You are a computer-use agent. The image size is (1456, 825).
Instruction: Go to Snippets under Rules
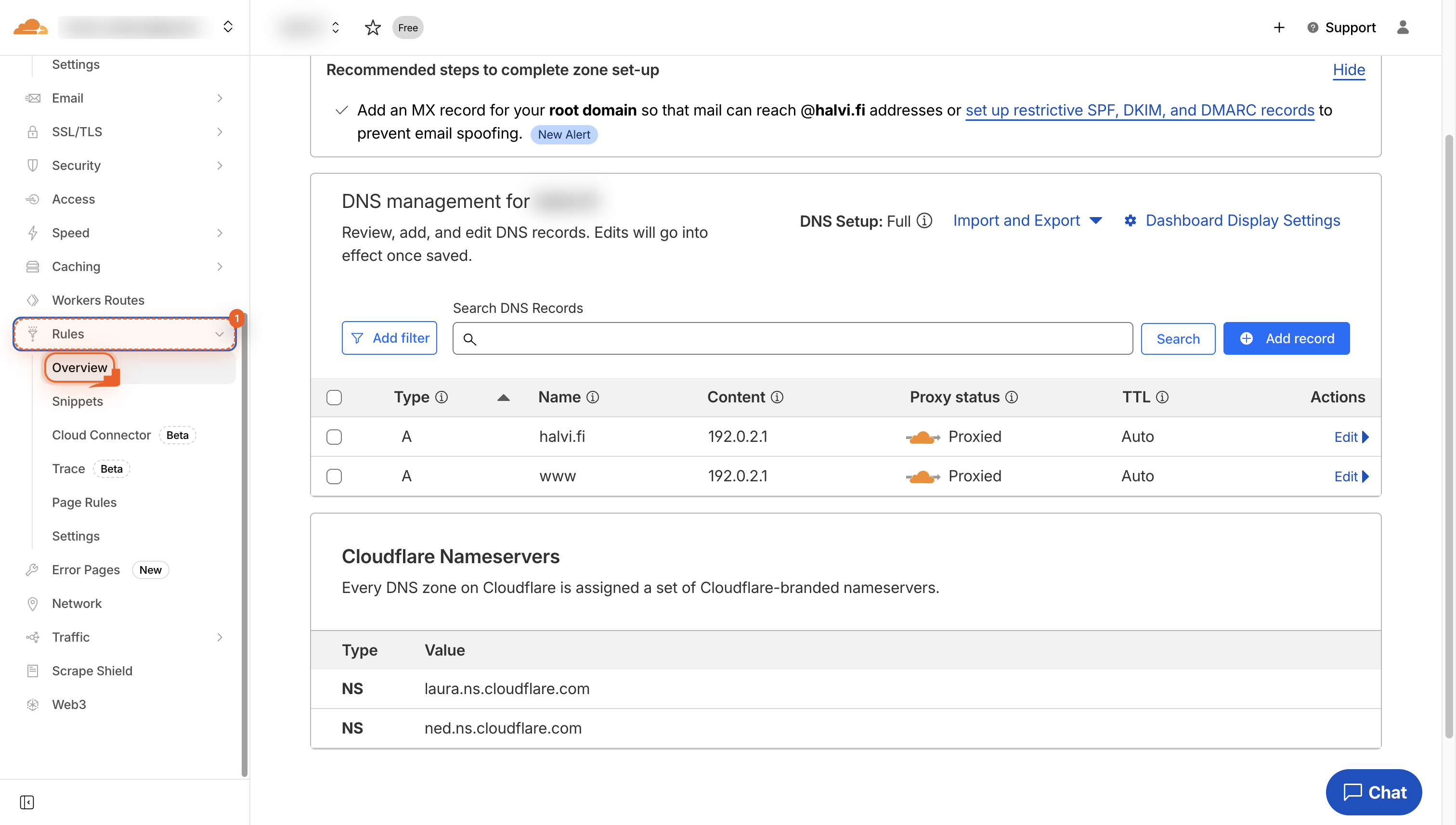[x=77, y=401]
